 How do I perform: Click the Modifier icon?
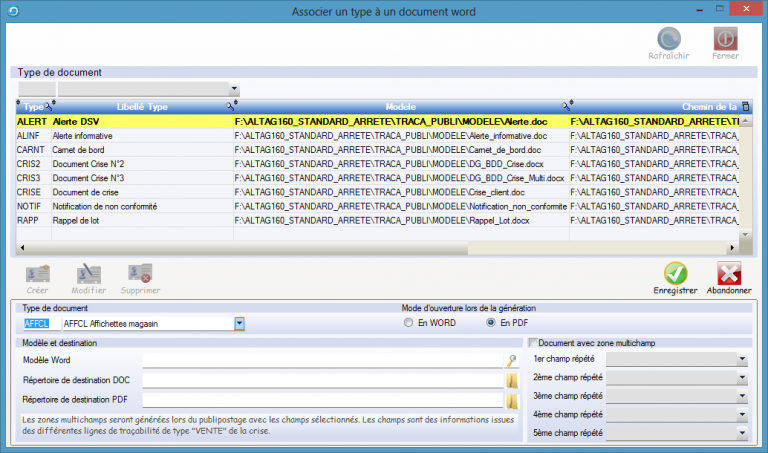click(x=89, y=273)
